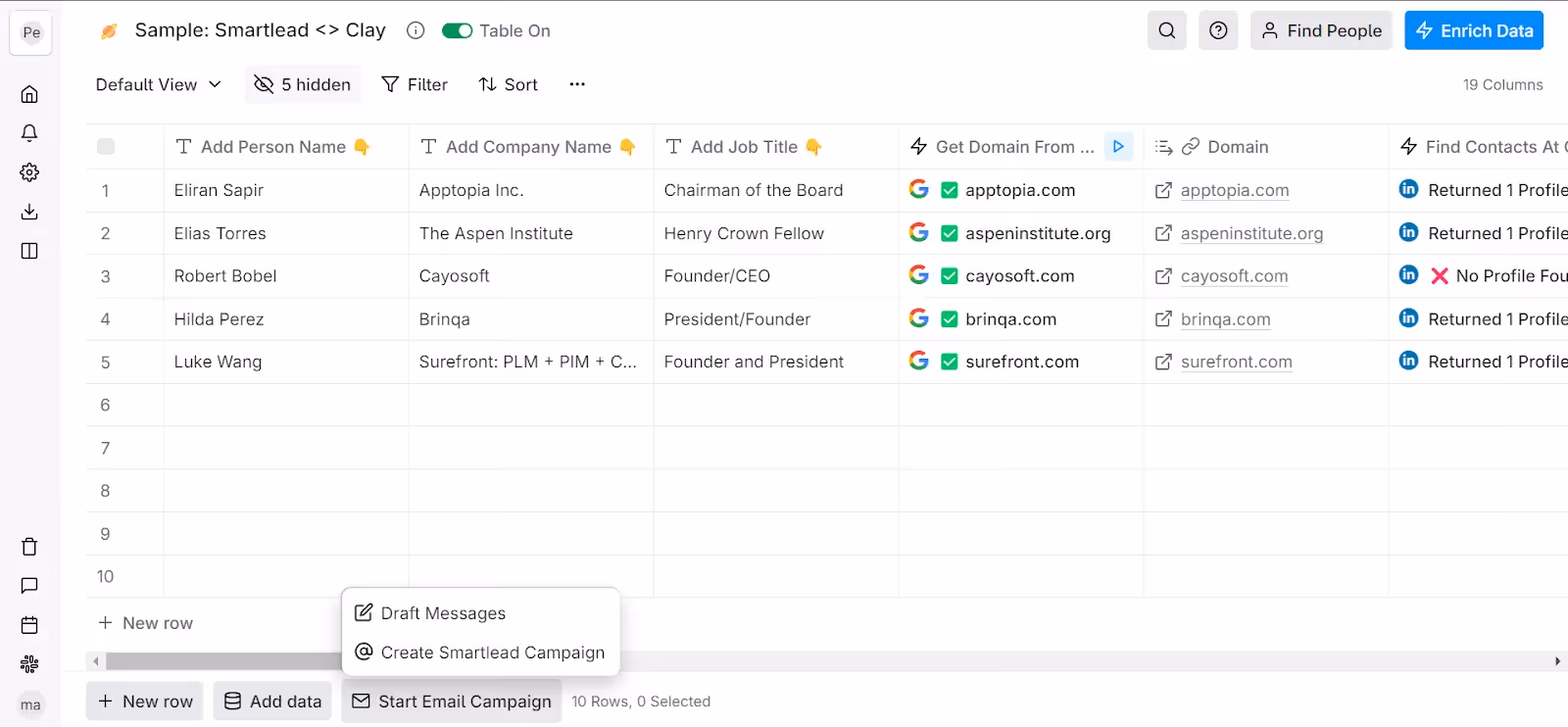The height and width of the screenshot is (727, 1568).
Task: Open the help question mark button
Action: 1218,30
